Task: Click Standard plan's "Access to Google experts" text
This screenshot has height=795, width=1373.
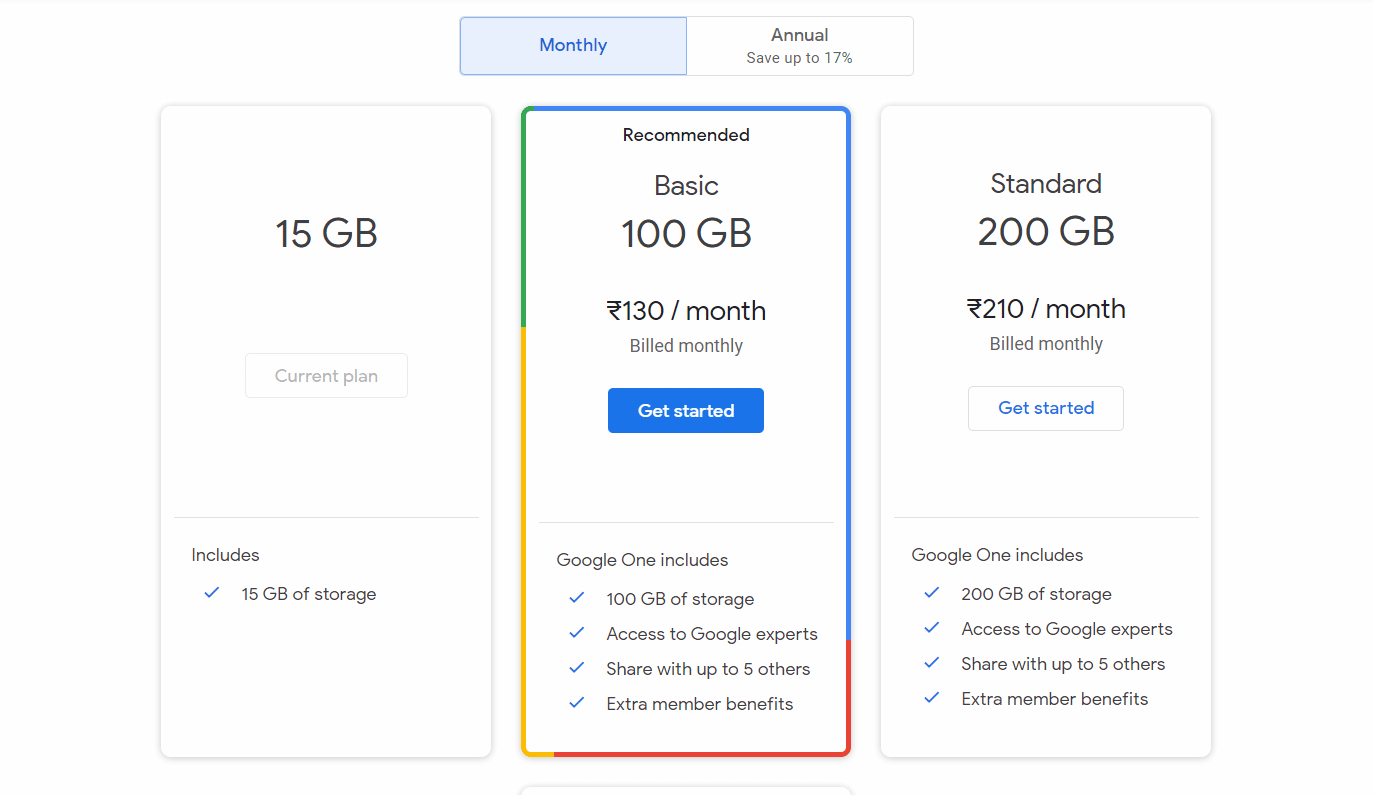Action: pyautogui.click(x=1067, y=629)
